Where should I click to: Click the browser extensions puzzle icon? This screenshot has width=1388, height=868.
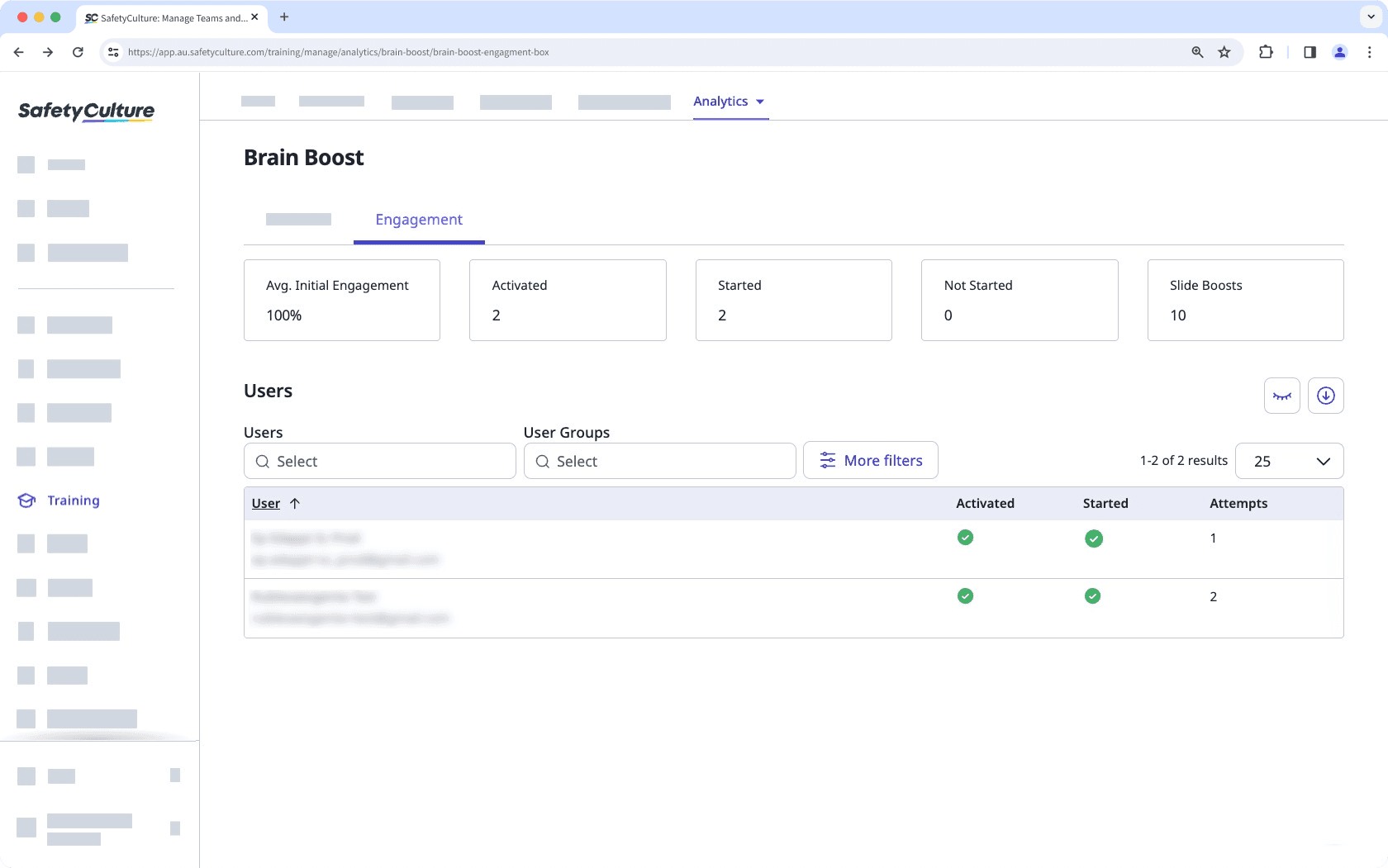coord(1265,51)
